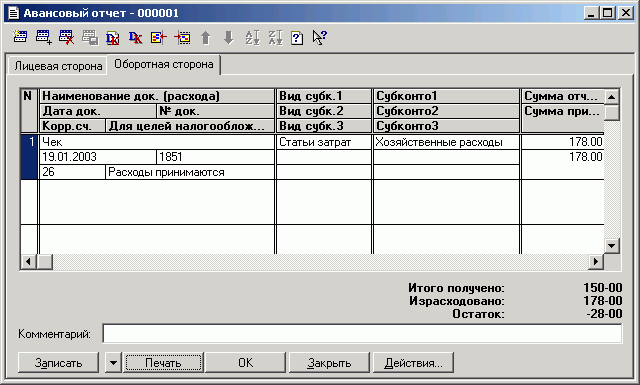Click the Sort descending Z-A icon
The width and height of the screenshot is (640, 385).
276,38
